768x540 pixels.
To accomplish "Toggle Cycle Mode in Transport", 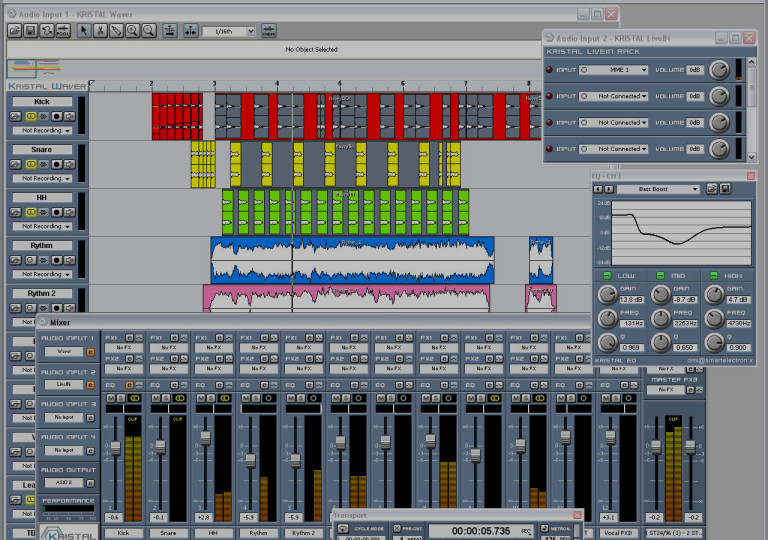I will click(x=343, y=529).
